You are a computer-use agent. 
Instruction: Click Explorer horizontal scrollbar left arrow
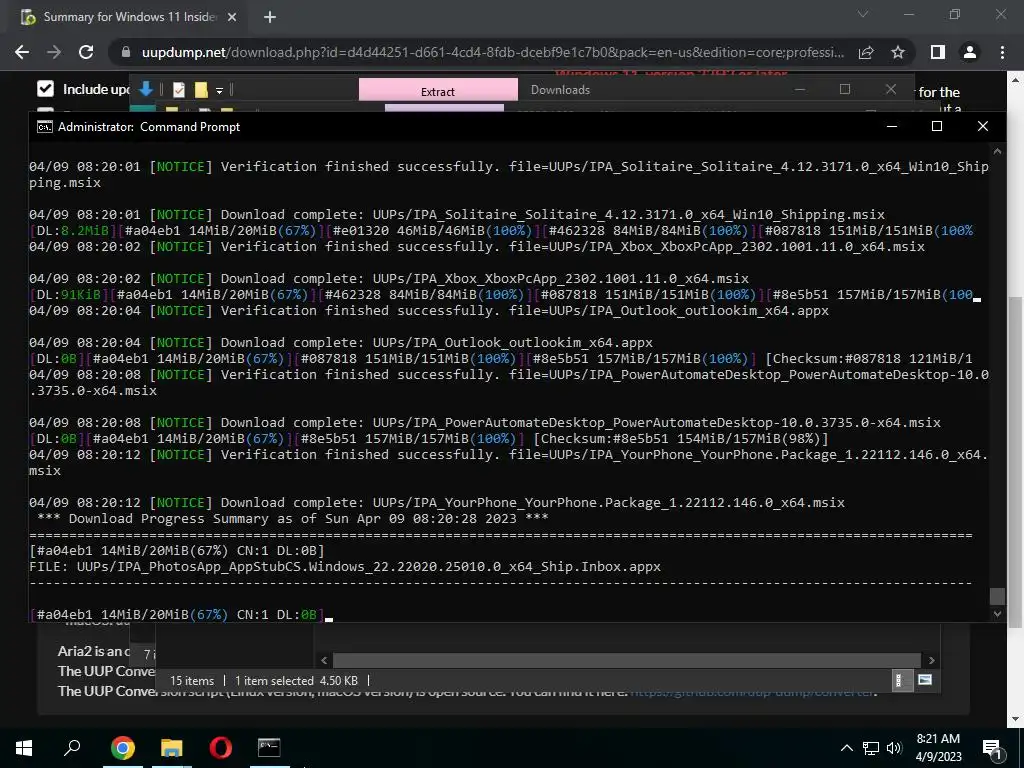[x=324, y=660]
